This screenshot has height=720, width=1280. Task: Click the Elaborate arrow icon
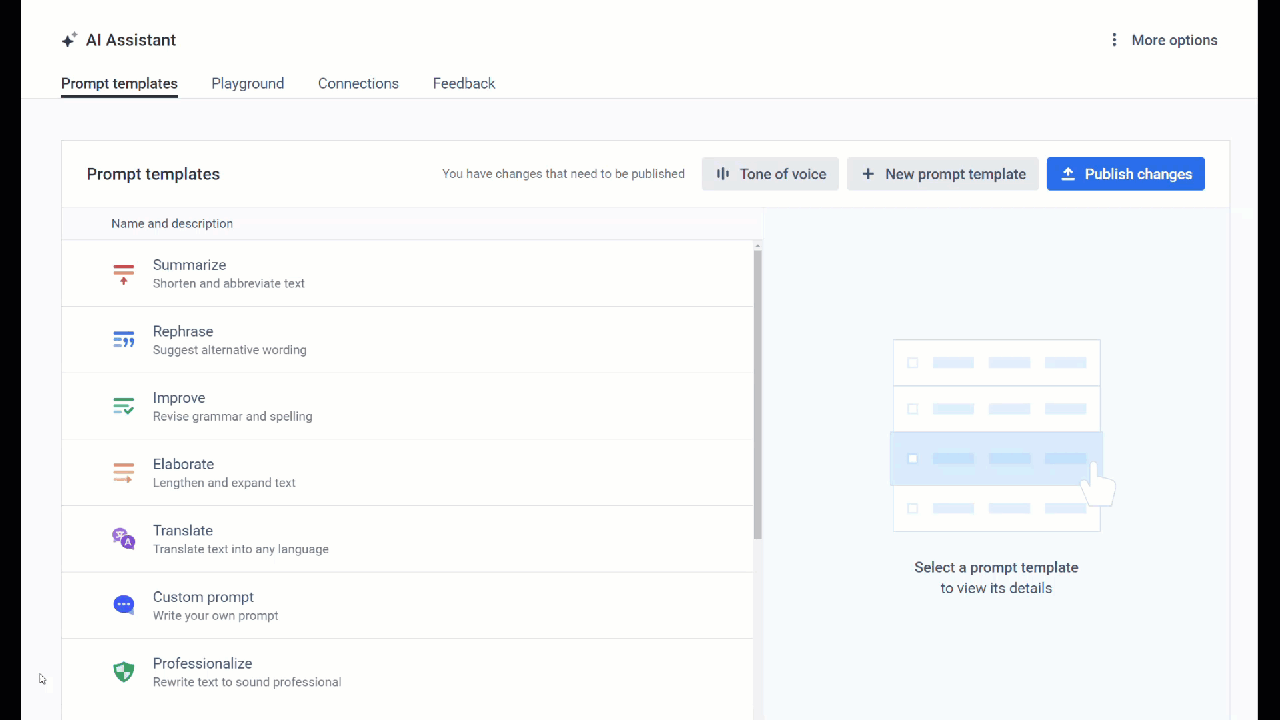coord(124,473)
